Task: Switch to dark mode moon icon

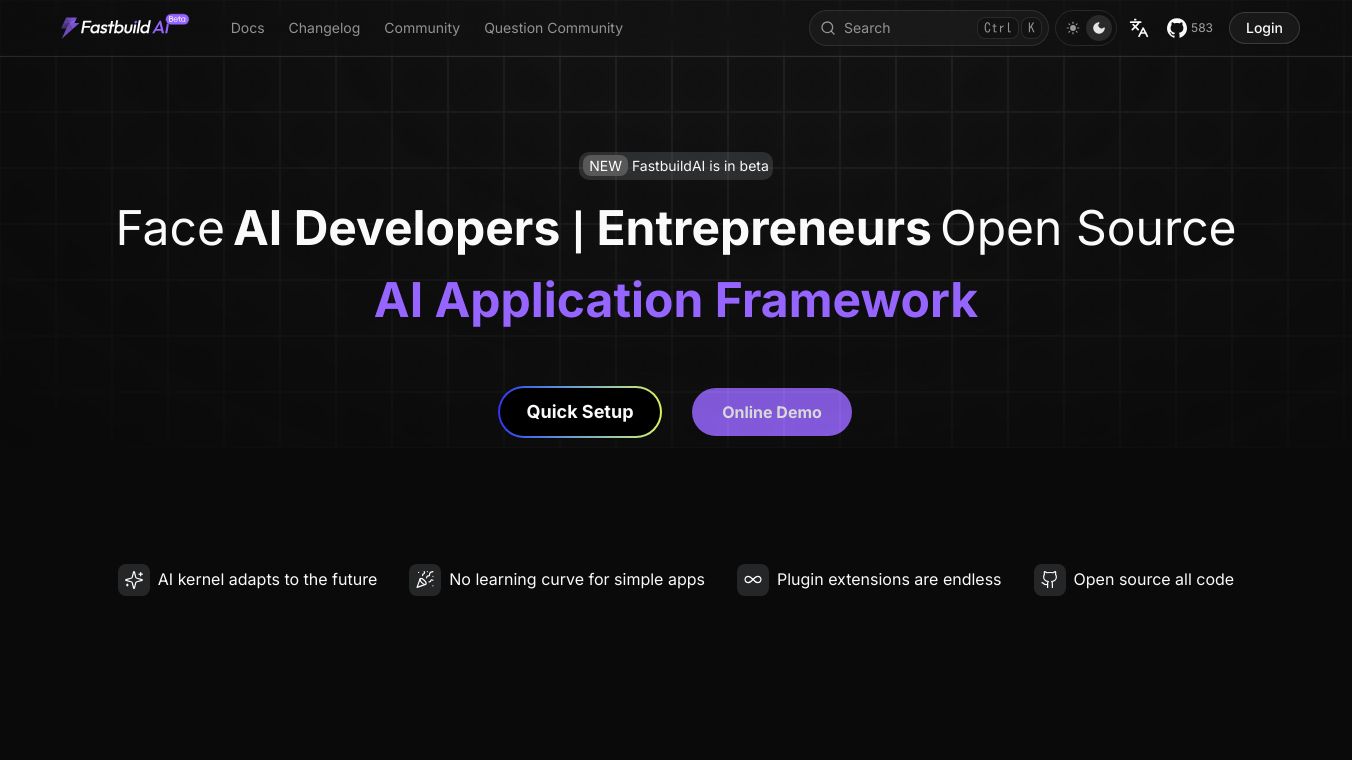Action: (1099, 28)
